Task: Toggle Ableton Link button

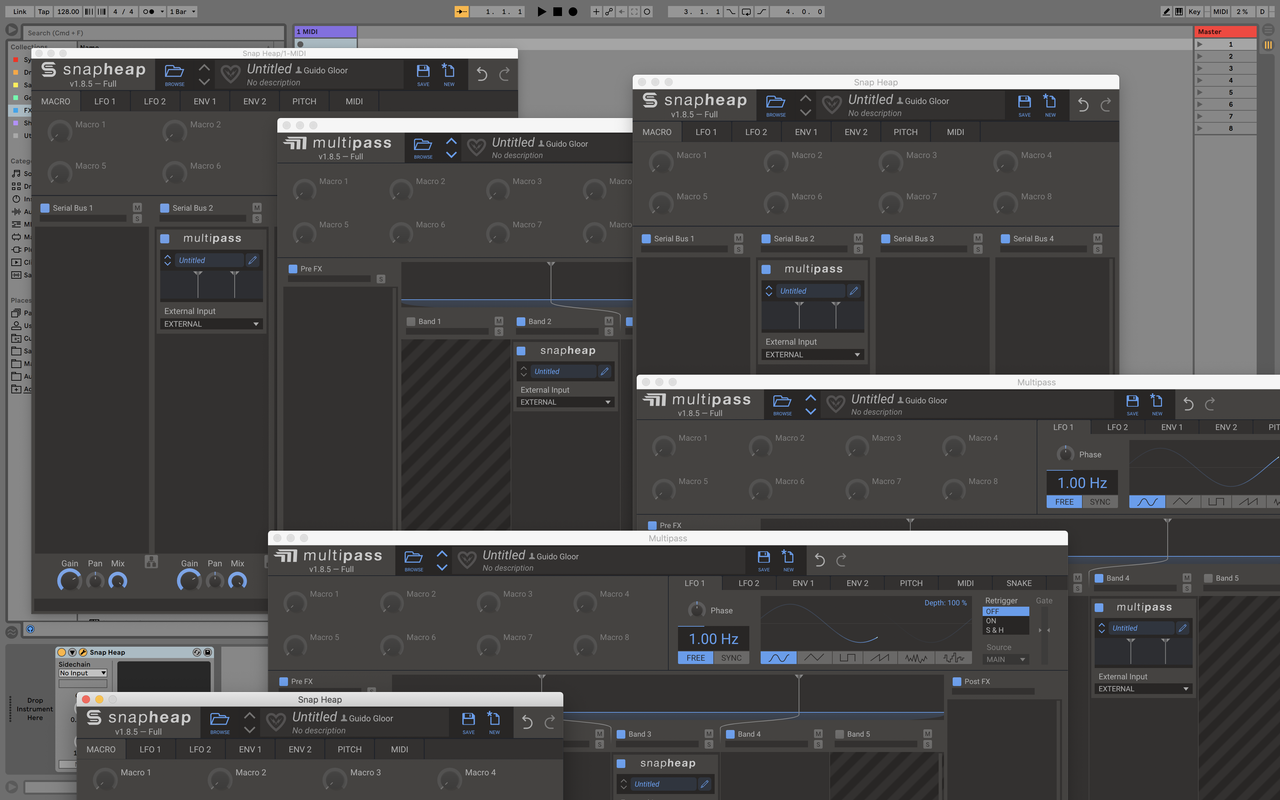Action: click(20, 11)
